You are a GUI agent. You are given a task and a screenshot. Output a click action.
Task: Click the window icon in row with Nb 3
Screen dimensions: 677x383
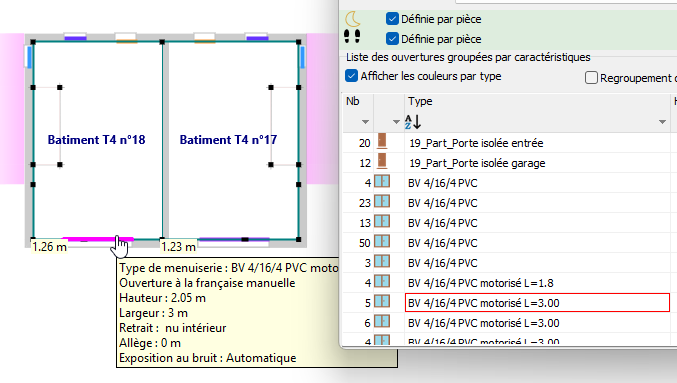382,262
